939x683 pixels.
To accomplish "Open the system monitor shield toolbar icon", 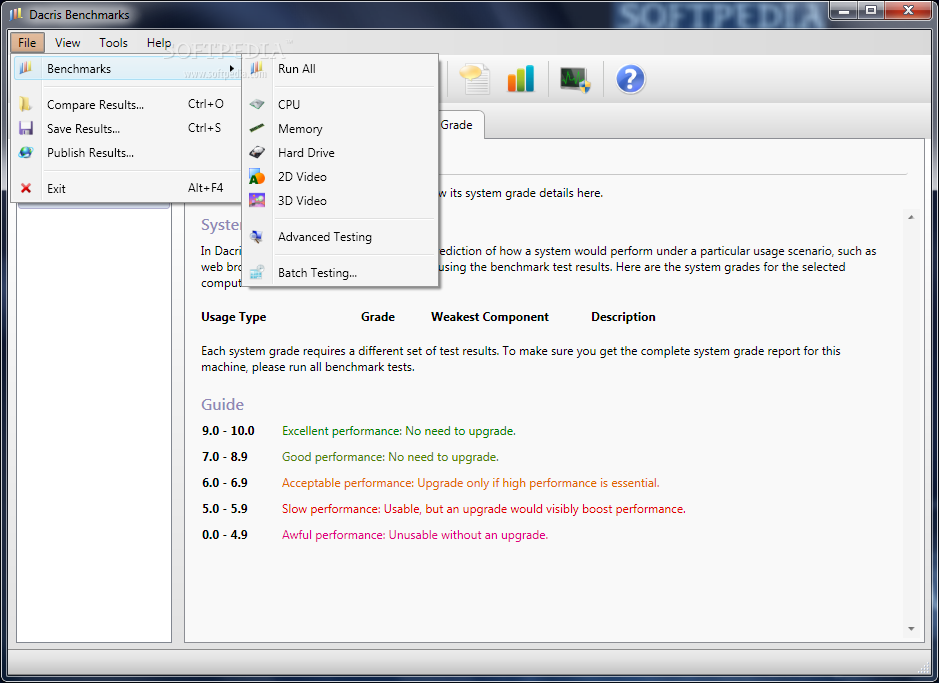I will 575,79.
